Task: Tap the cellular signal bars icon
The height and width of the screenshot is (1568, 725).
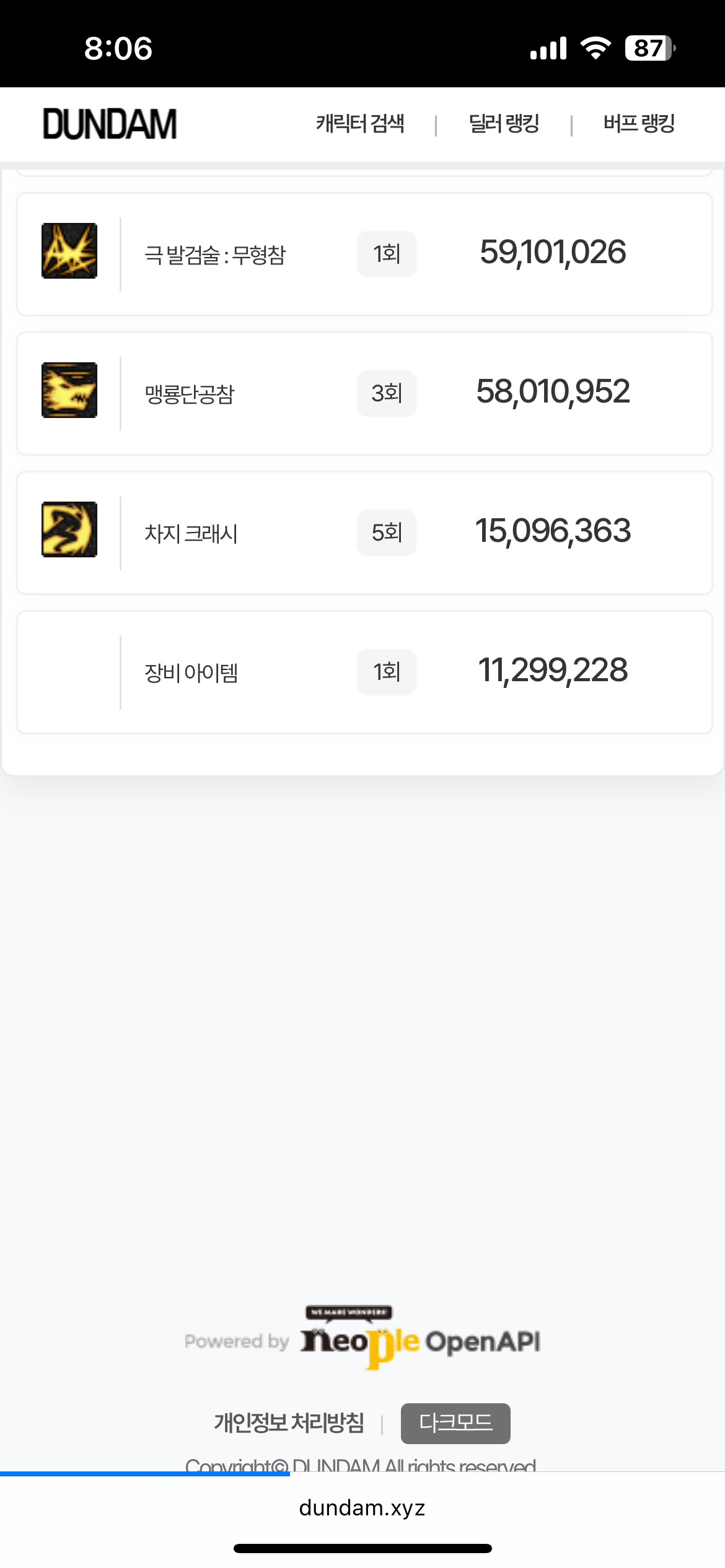Action: pyautogui.click(x=548, y=48)
